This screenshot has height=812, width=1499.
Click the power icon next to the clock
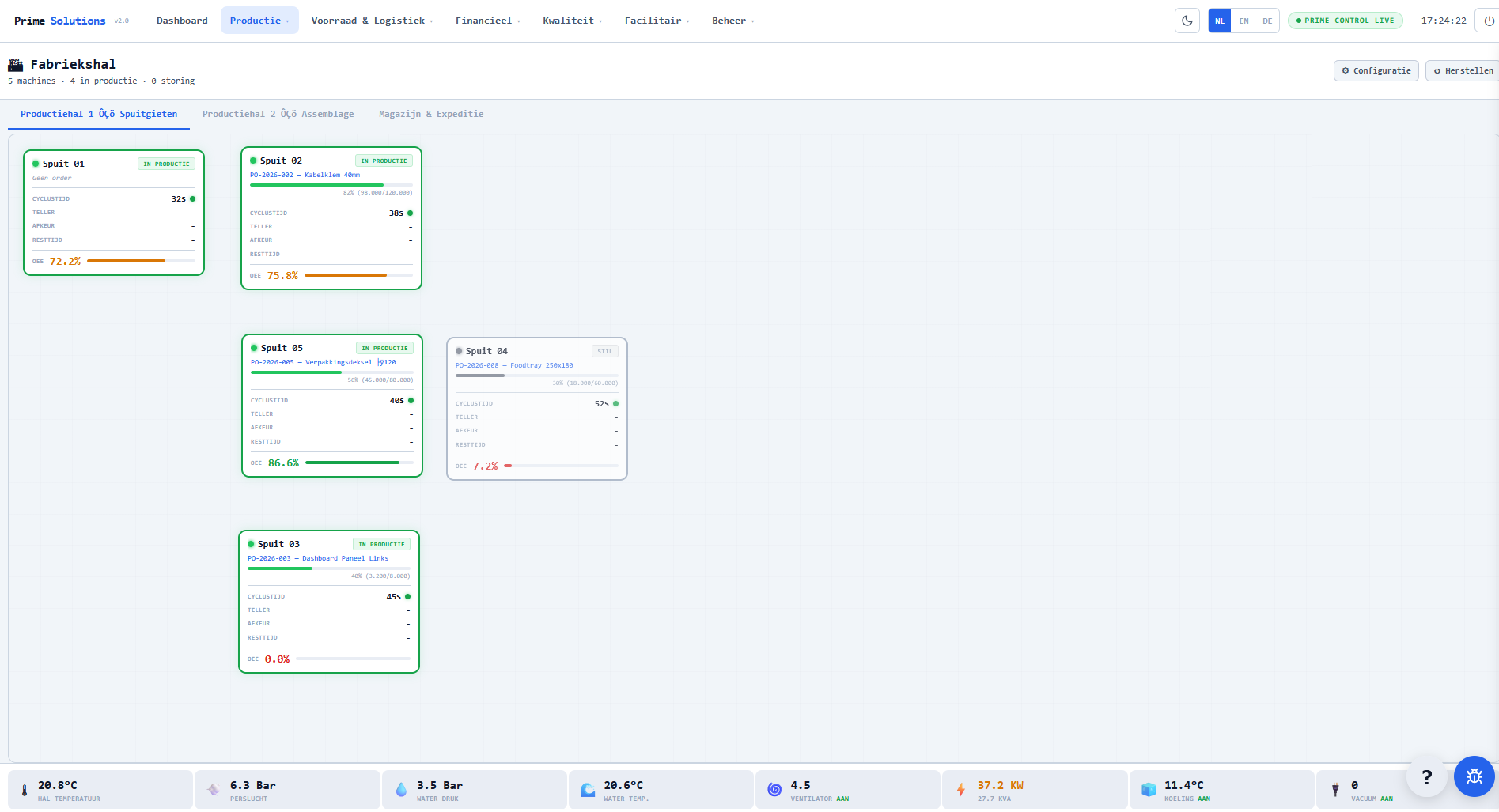click(1489, 21)
